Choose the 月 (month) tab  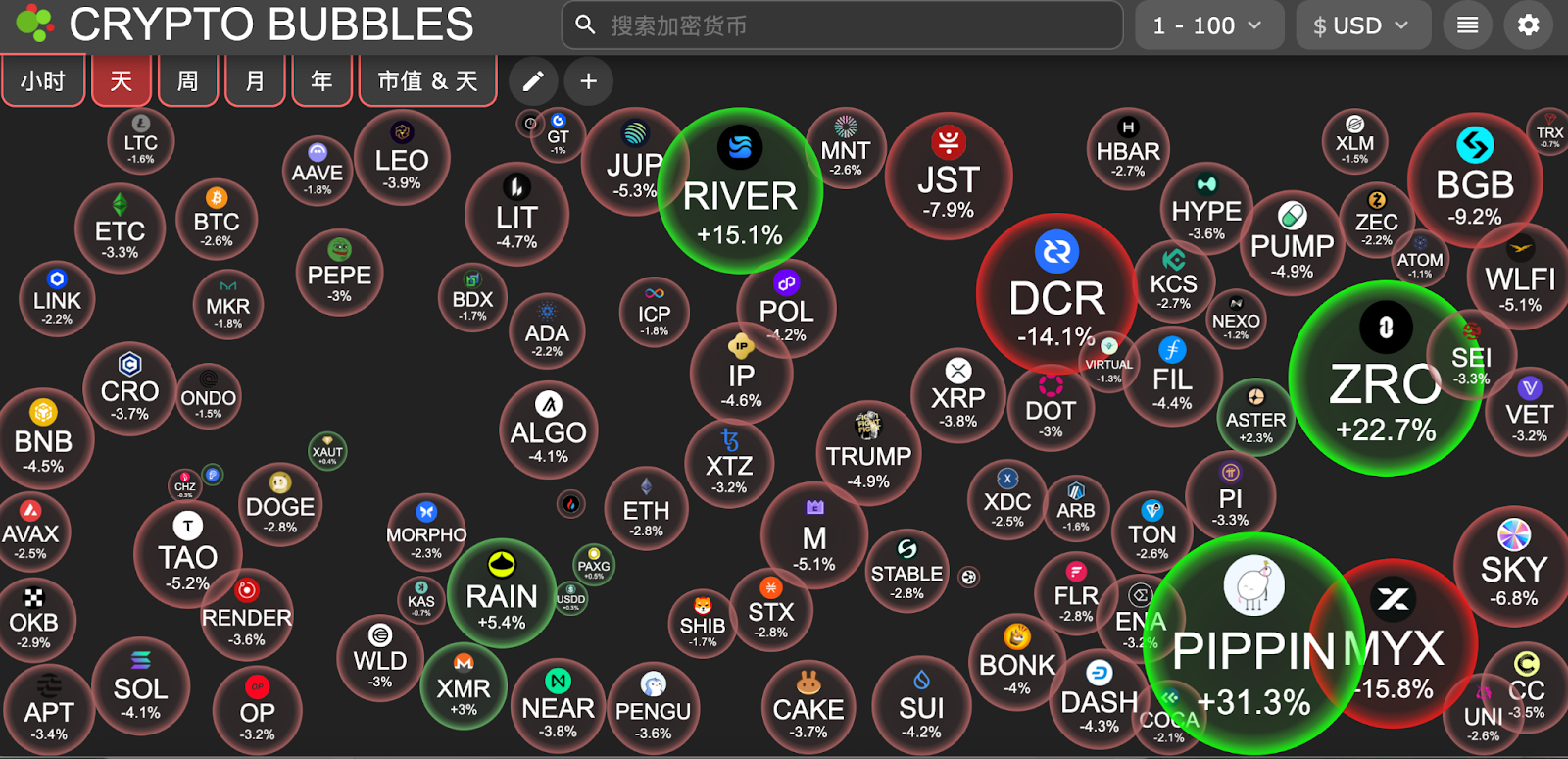click(255, 81)
